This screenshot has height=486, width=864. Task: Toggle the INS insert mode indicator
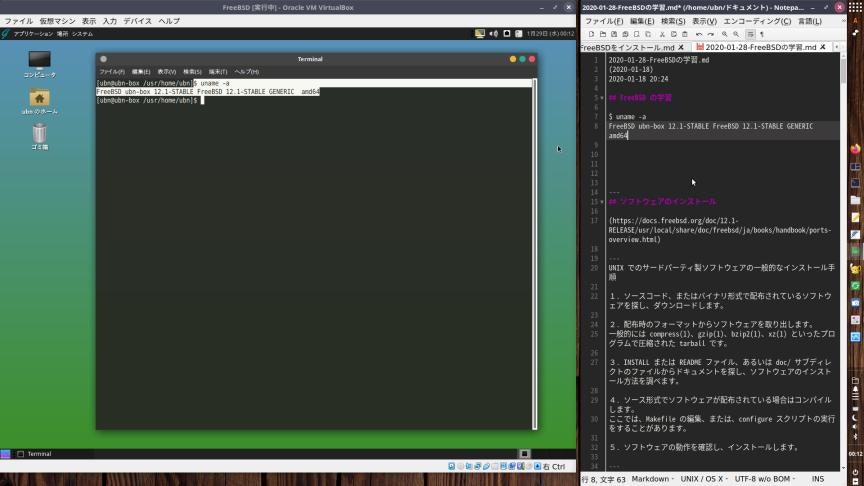[818, 479]
